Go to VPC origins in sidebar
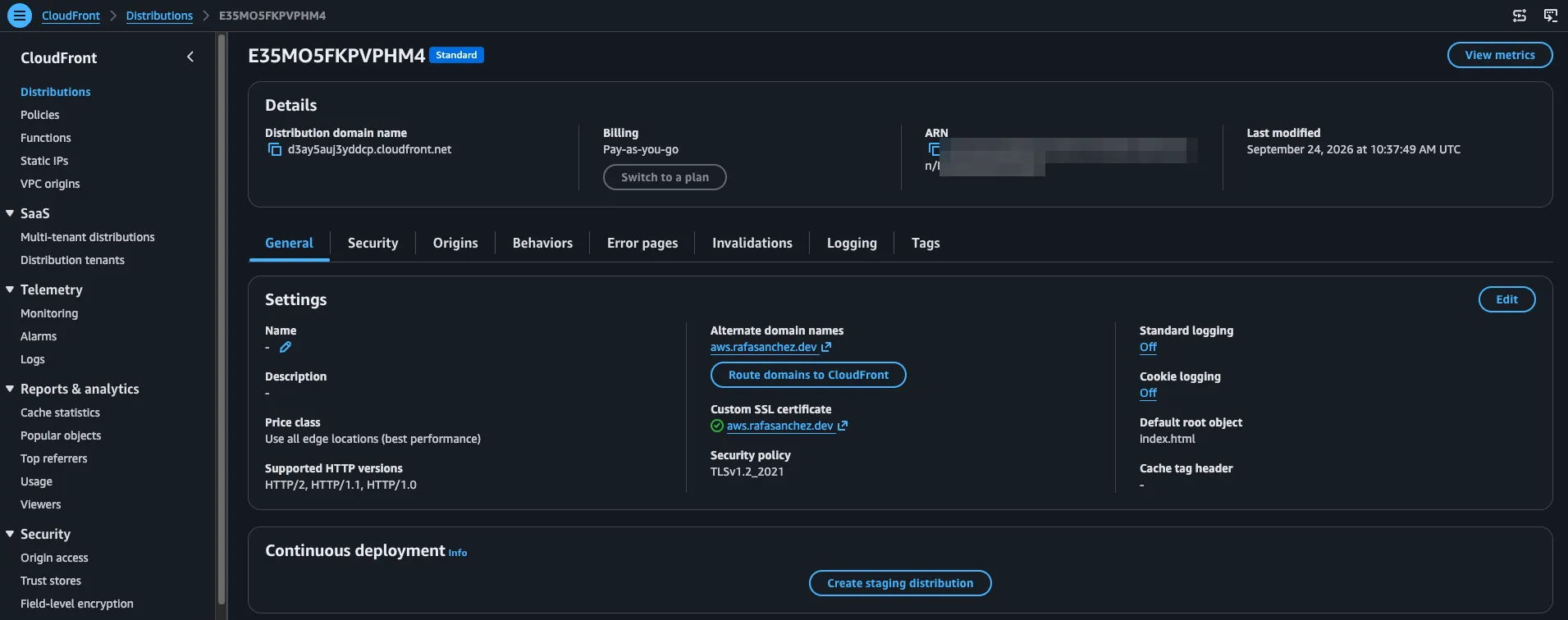 [x=50, y=184]
